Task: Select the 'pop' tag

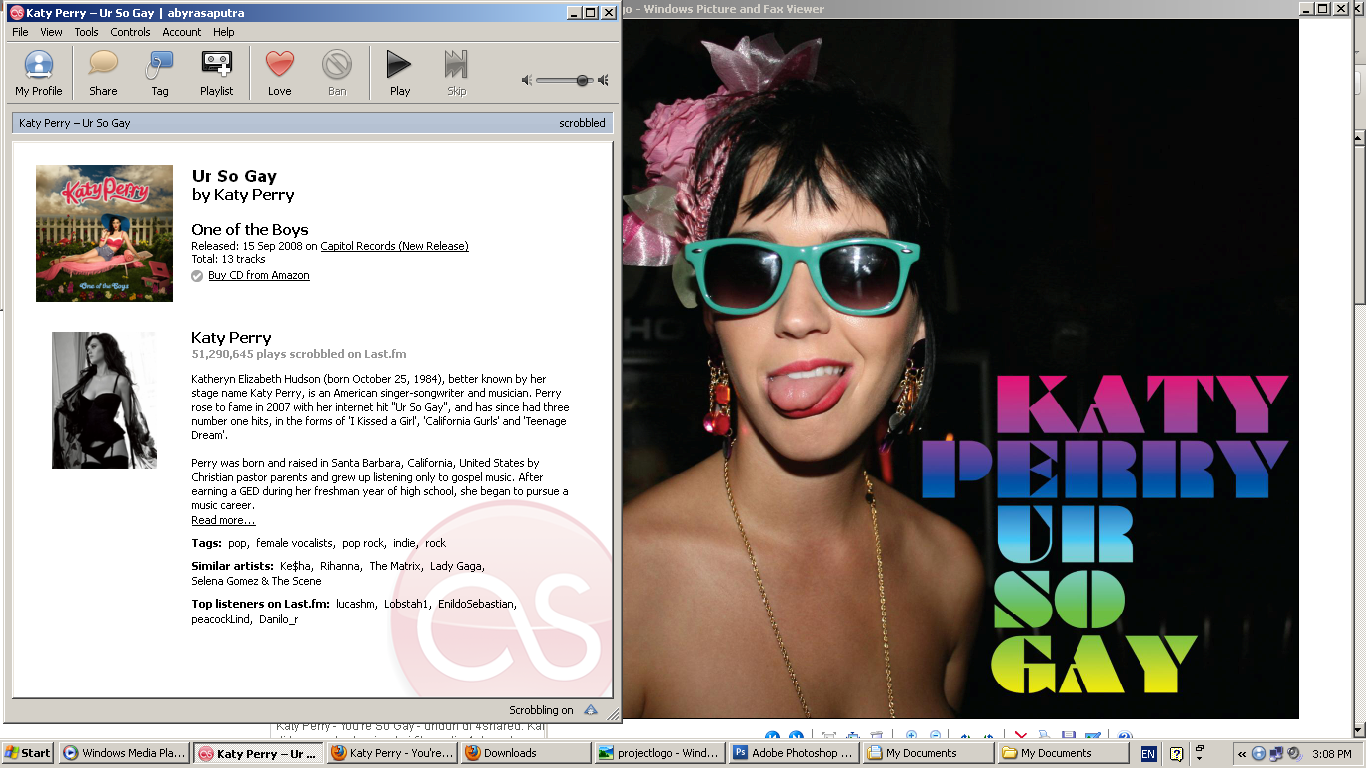Action: click(x=237, y=543)
